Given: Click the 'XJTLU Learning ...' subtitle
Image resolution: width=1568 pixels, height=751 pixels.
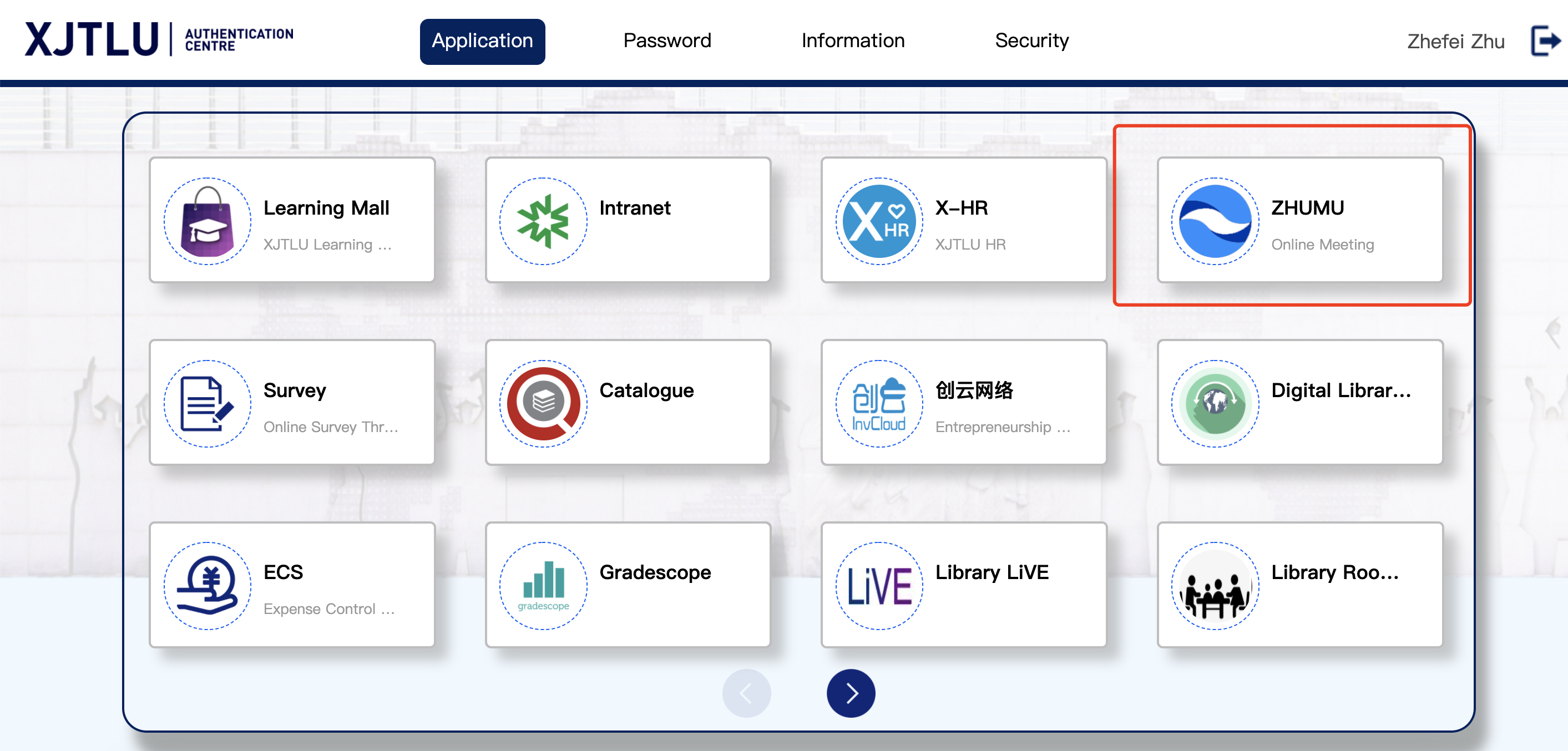Looking at the screenshot, I should pos(327,245).
